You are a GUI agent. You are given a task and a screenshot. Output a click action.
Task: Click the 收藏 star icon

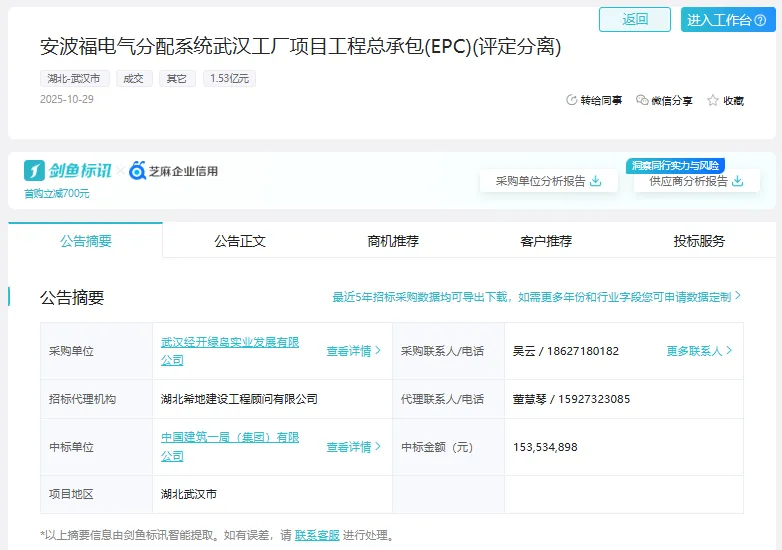[713, 101]
